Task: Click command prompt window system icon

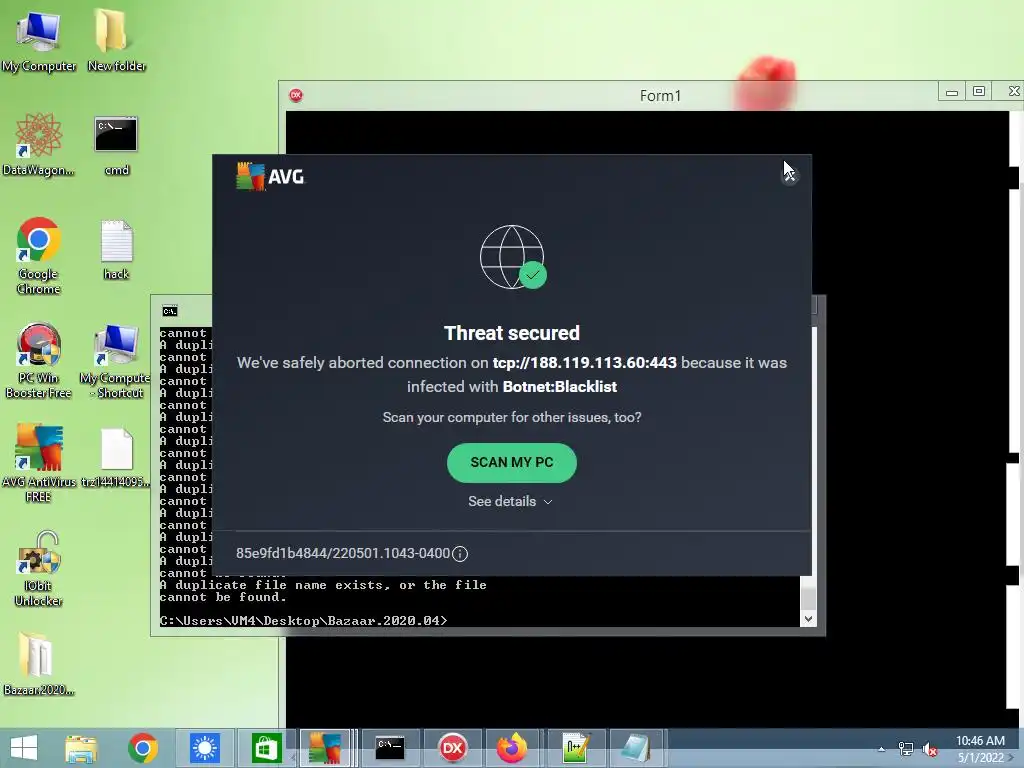Action: point(170,311)
